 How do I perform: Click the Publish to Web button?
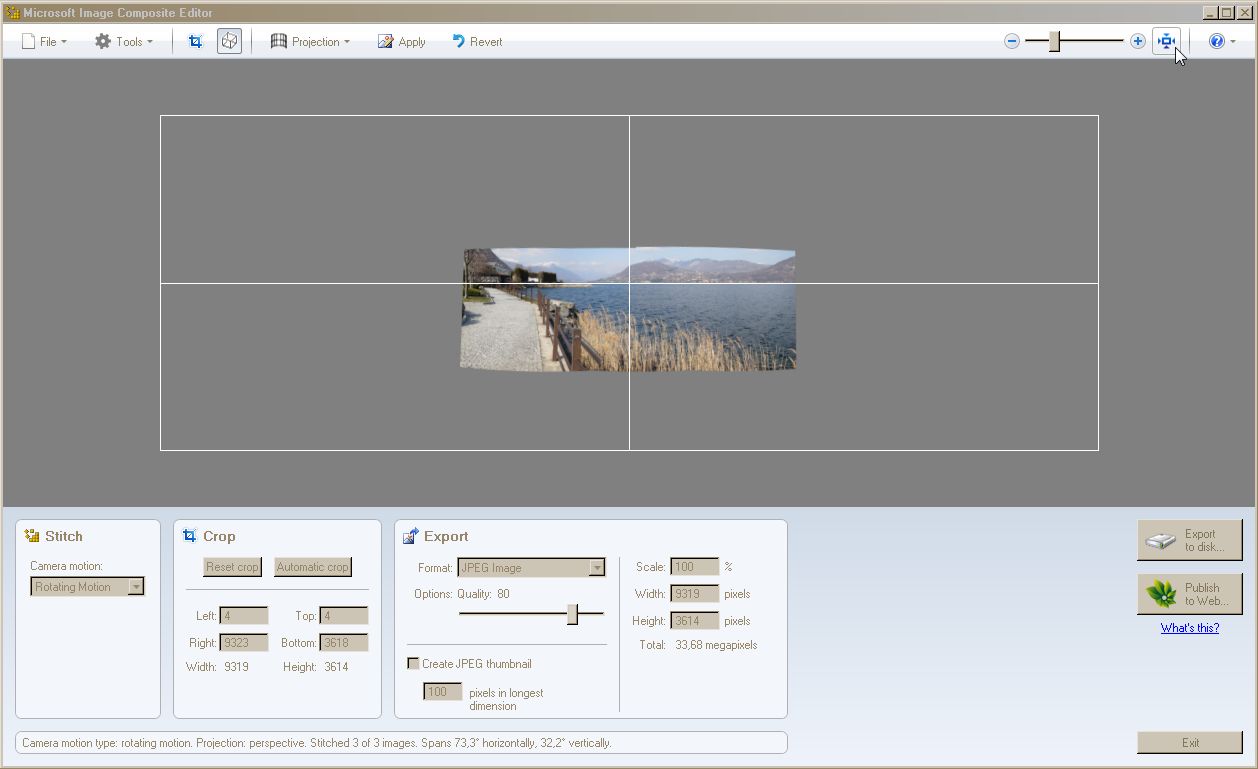1190,594
